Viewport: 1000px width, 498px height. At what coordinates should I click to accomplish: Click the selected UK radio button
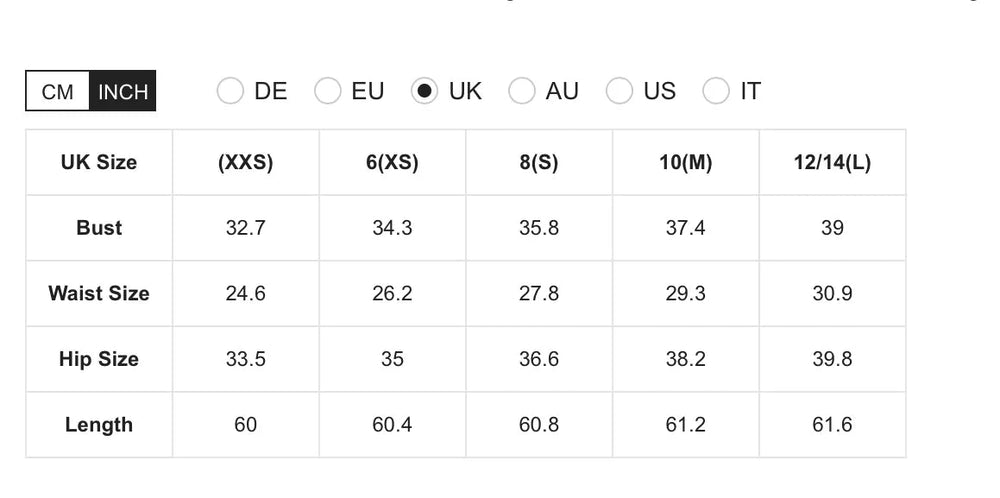pyautogui.click(x=425, y=91)
